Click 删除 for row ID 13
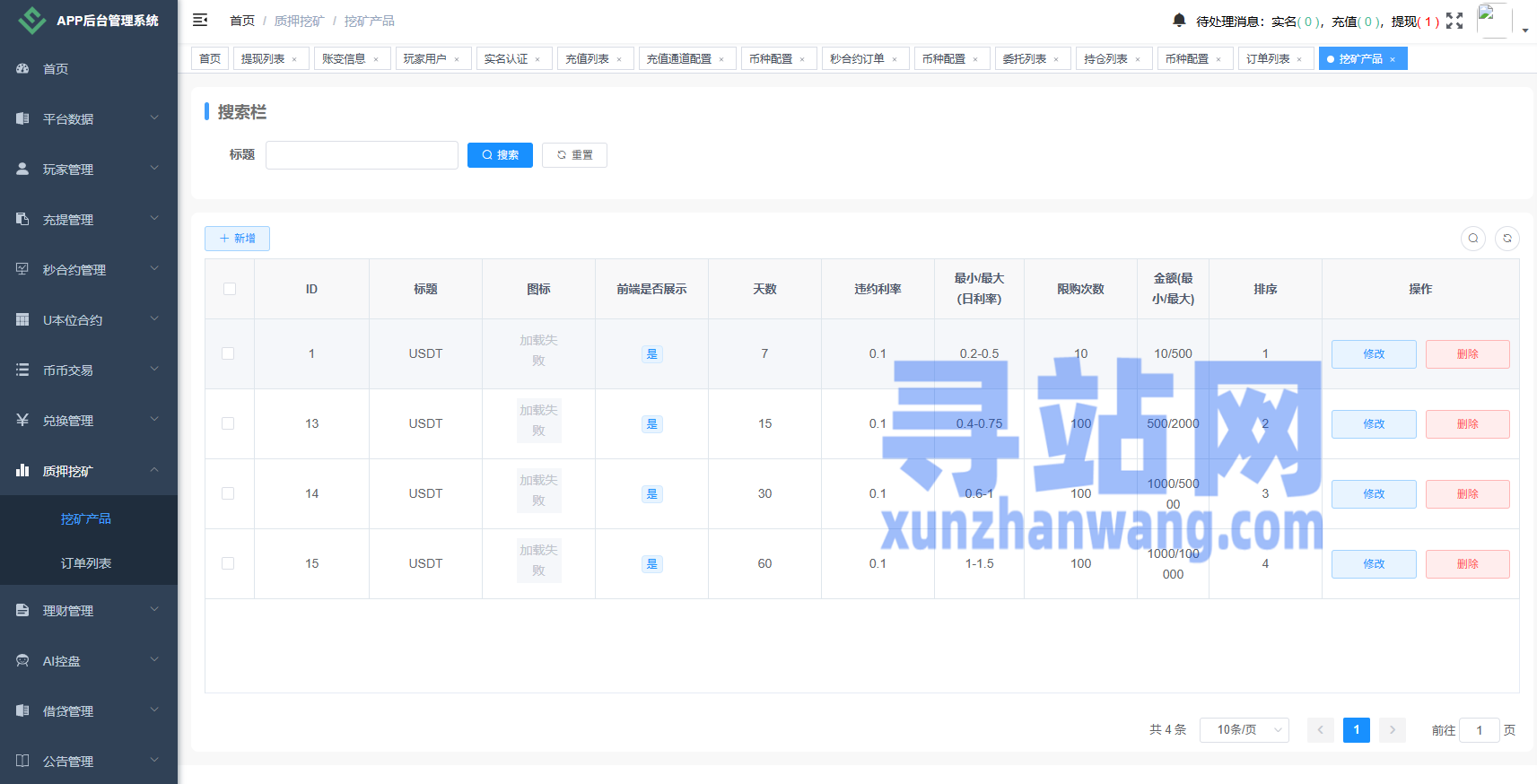This screenshot has height=784, width=1537. [x=1467, y=424]
